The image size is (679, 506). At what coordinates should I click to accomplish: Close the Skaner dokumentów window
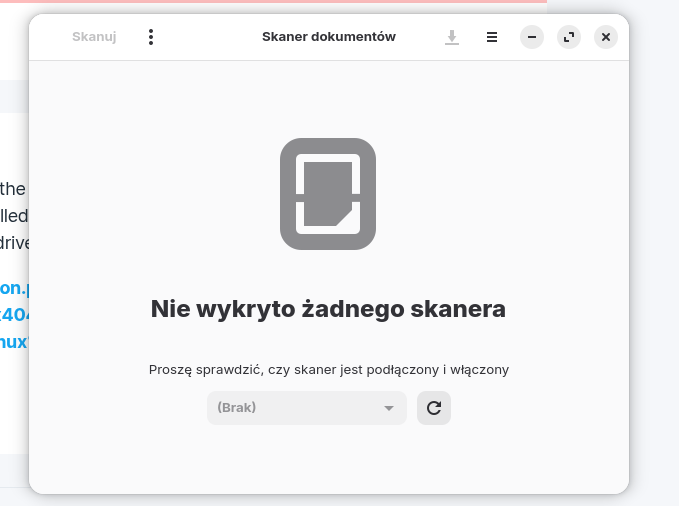[606, 37]
